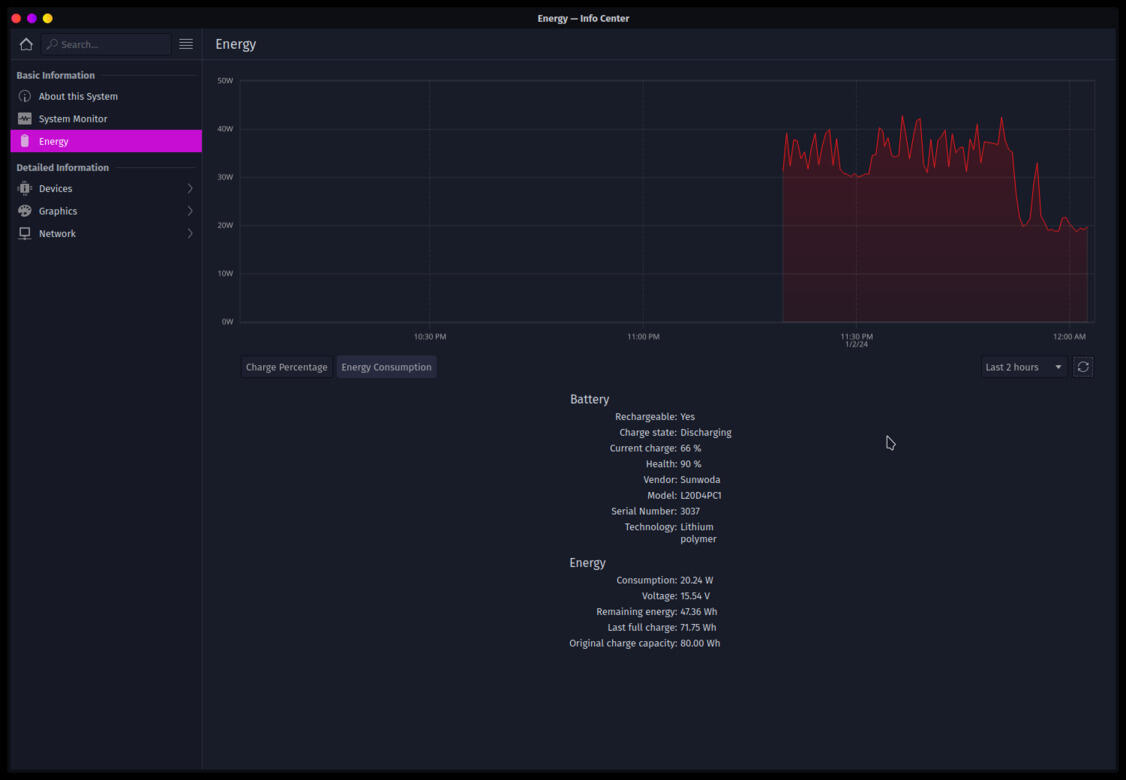
Task: Click the Battery section heading
Action: (x=590, y=399)
